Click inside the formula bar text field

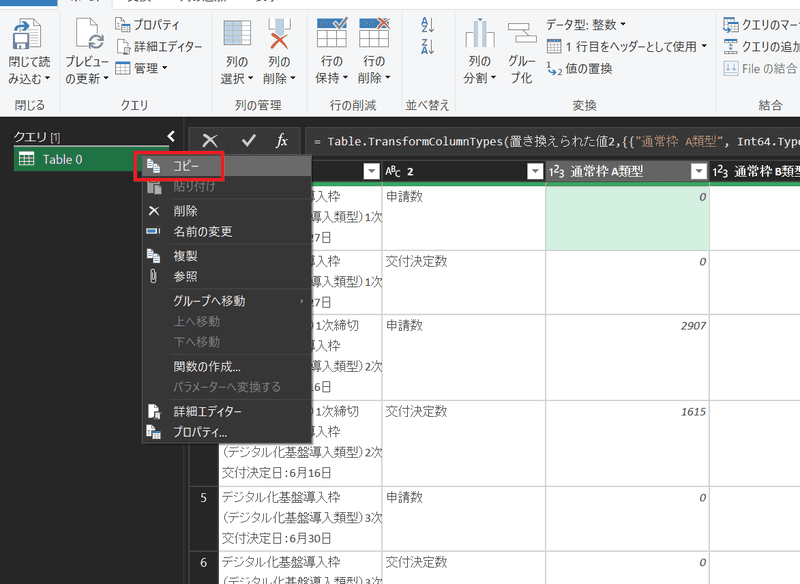pos(550,141)
